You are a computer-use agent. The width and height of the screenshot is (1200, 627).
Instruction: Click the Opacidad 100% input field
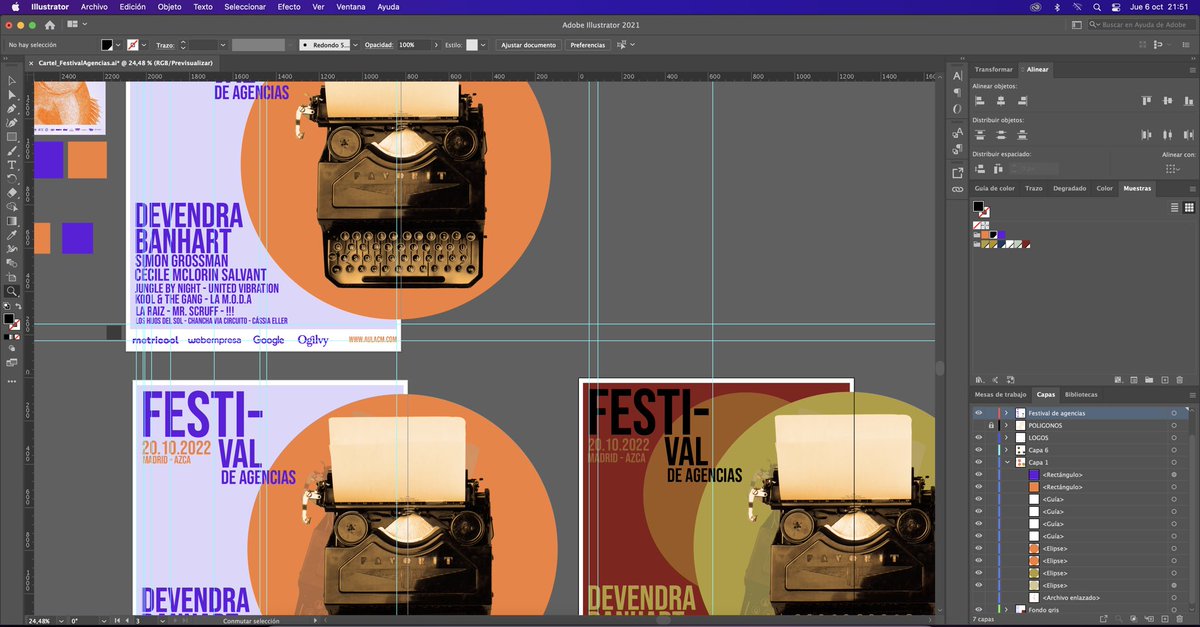412,45
